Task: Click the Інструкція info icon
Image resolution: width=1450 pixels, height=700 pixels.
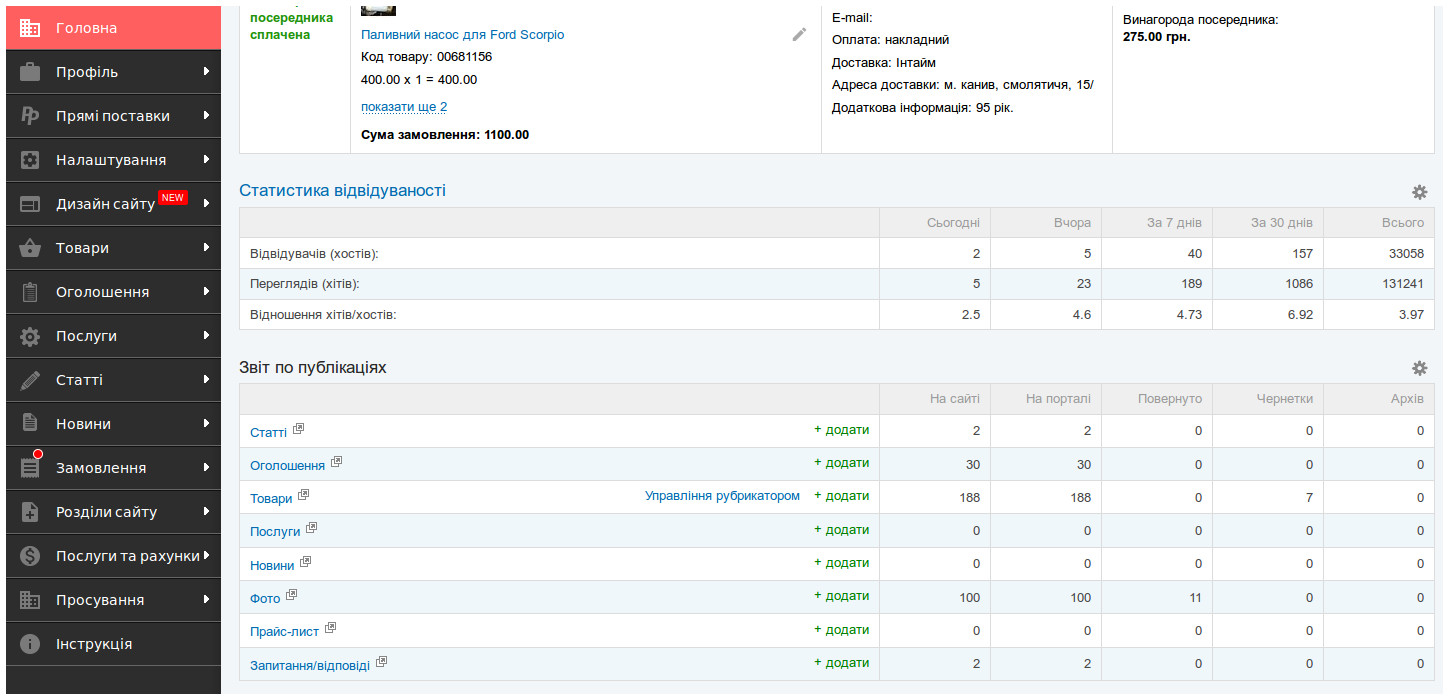Action: coord(30,644)
